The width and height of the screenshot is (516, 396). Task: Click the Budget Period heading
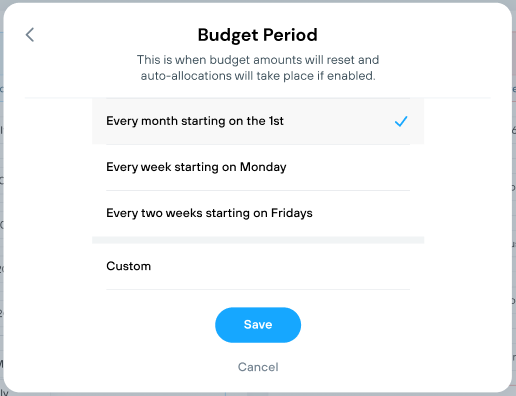258,35
